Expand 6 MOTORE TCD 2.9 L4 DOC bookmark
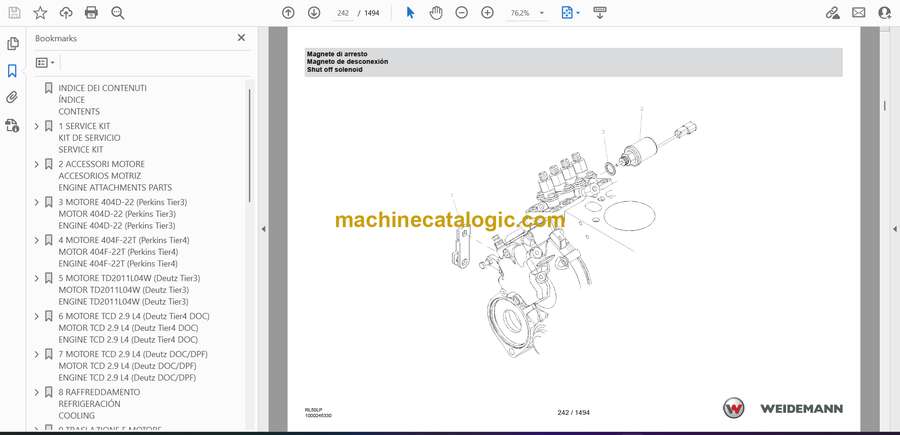The width and height of the screenshot is (900, 435). [37, 316]
